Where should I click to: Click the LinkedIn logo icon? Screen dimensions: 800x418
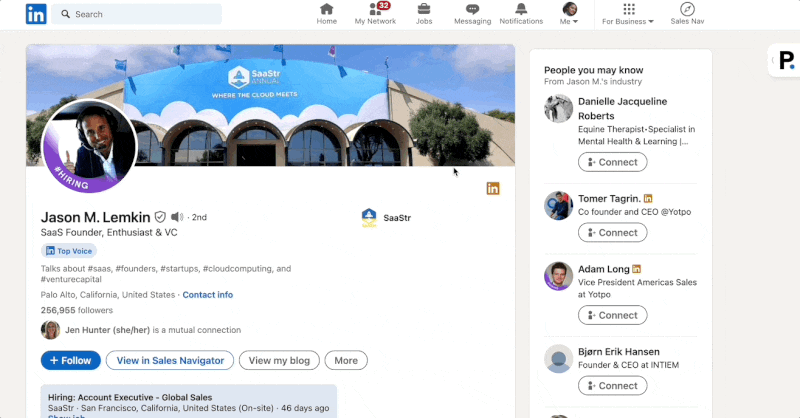[36, 14]
